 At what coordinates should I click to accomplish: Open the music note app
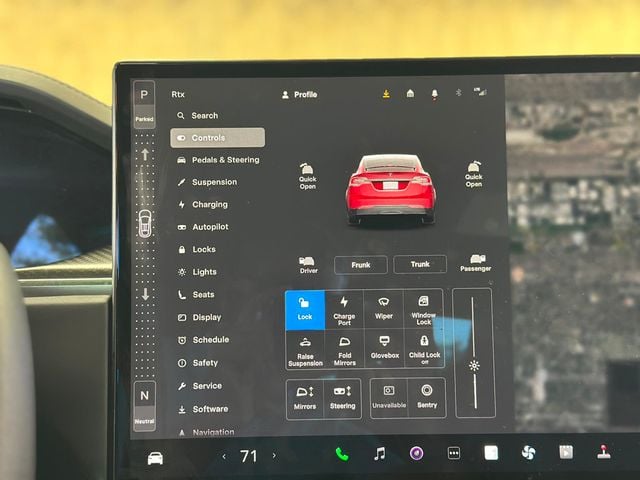coord(379,454)
